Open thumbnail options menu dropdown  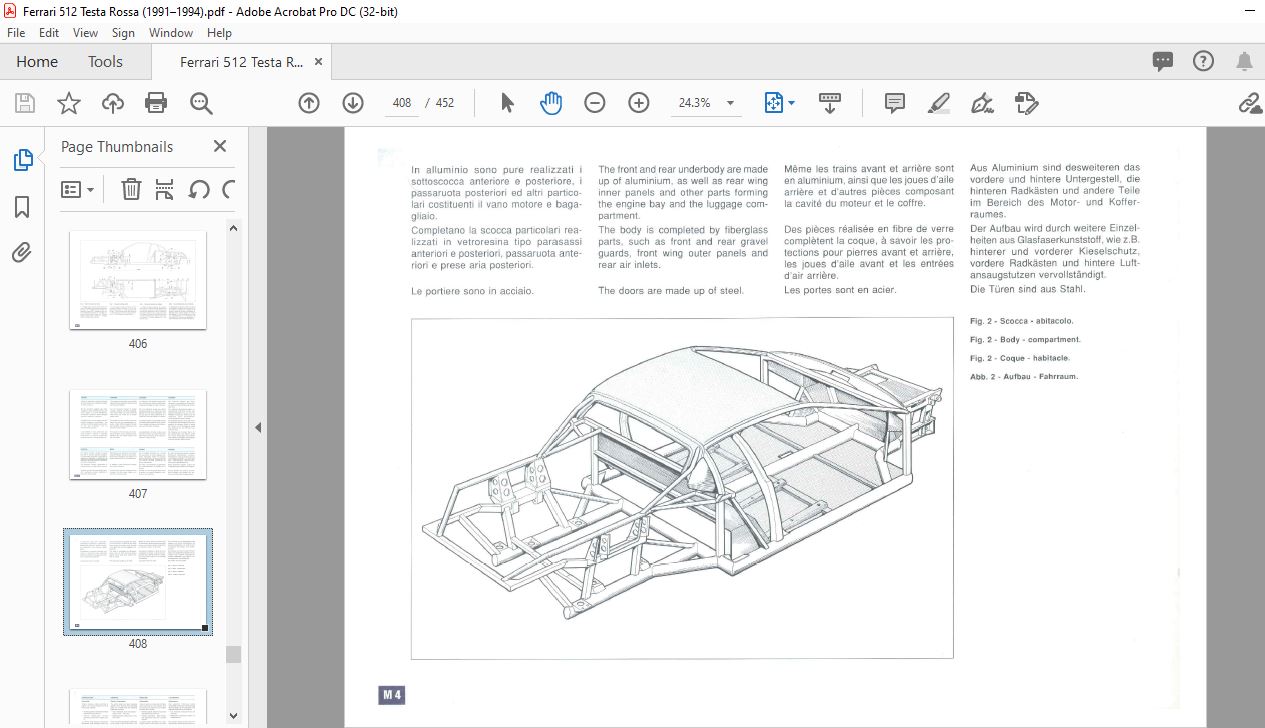(x=77, y=189)
